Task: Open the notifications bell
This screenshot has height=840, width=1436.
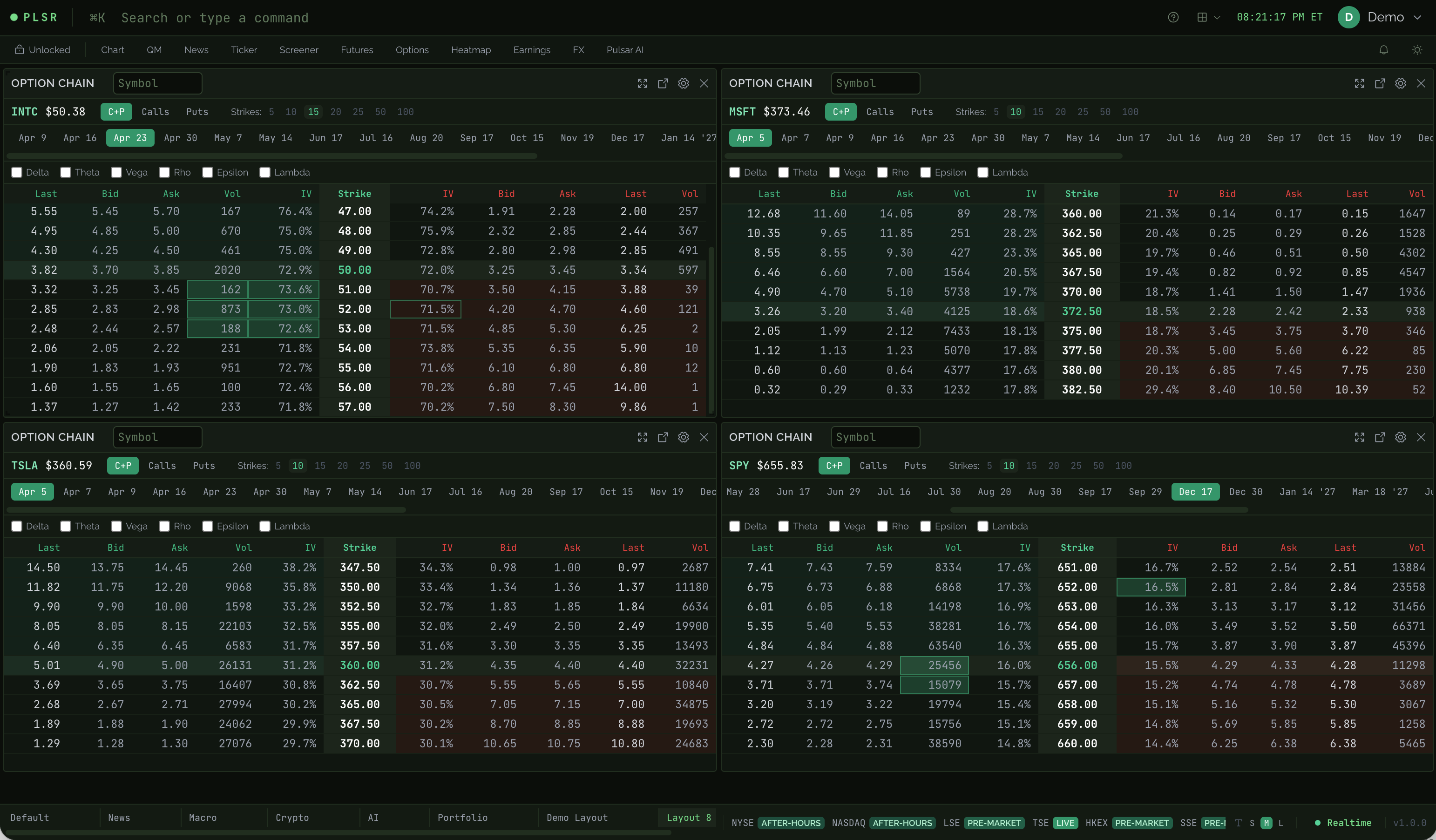Action: coord(1383,49)
